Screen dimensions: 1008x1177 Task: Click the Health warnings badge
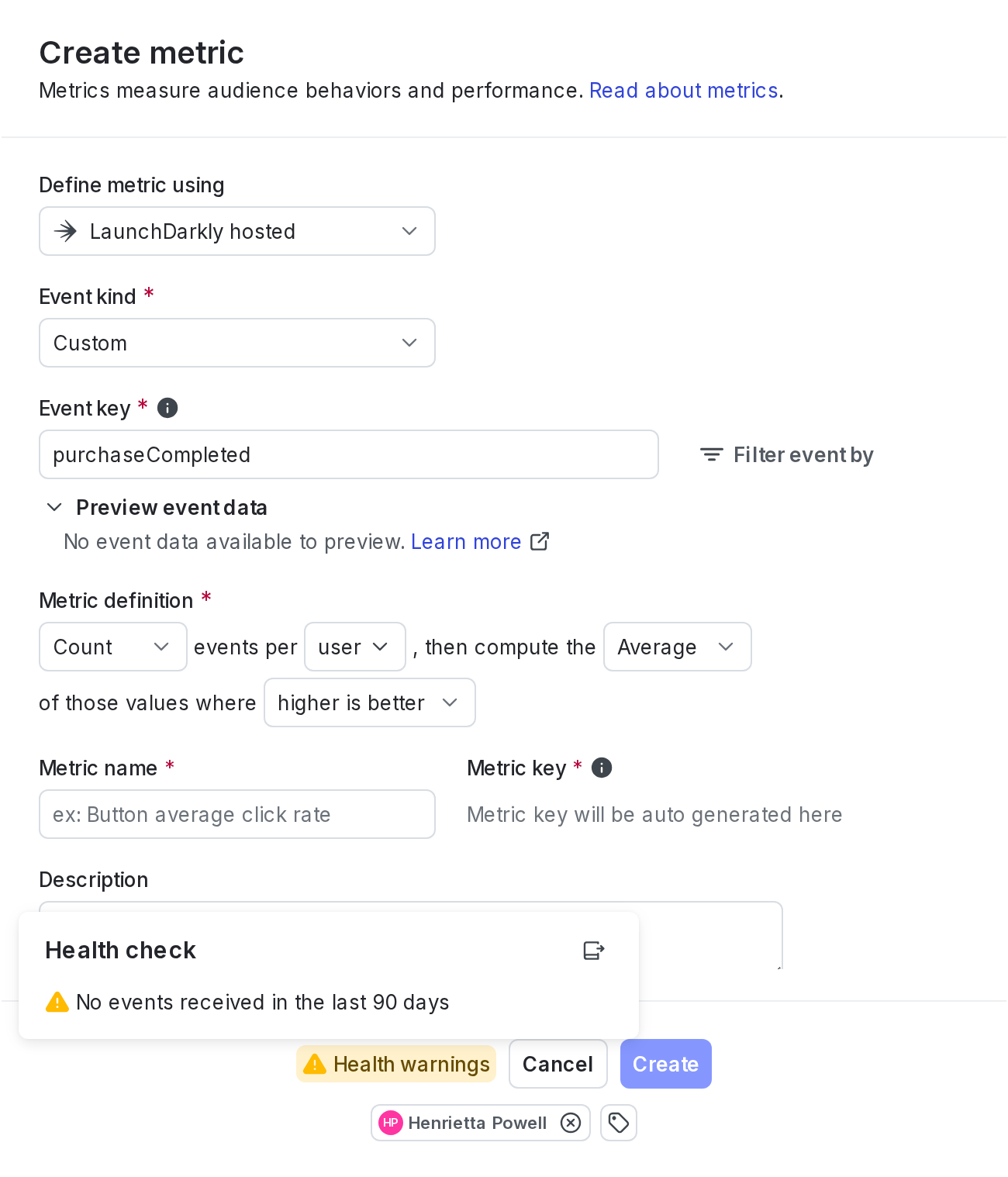[396, 1064]
